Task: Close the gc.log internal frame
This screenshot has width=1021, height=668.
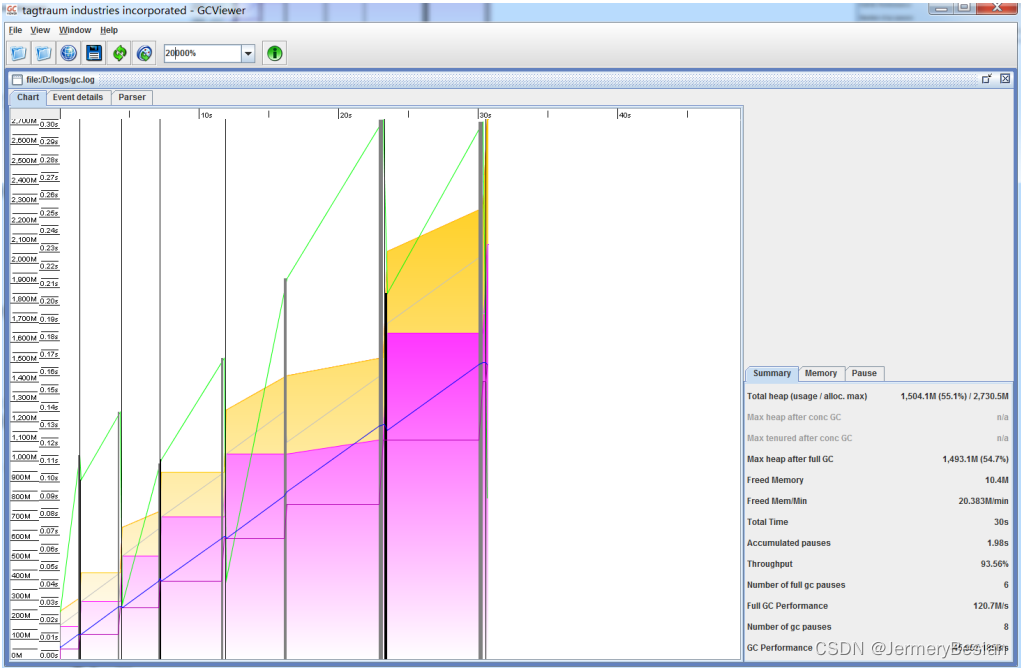Action: [1005, 78]
